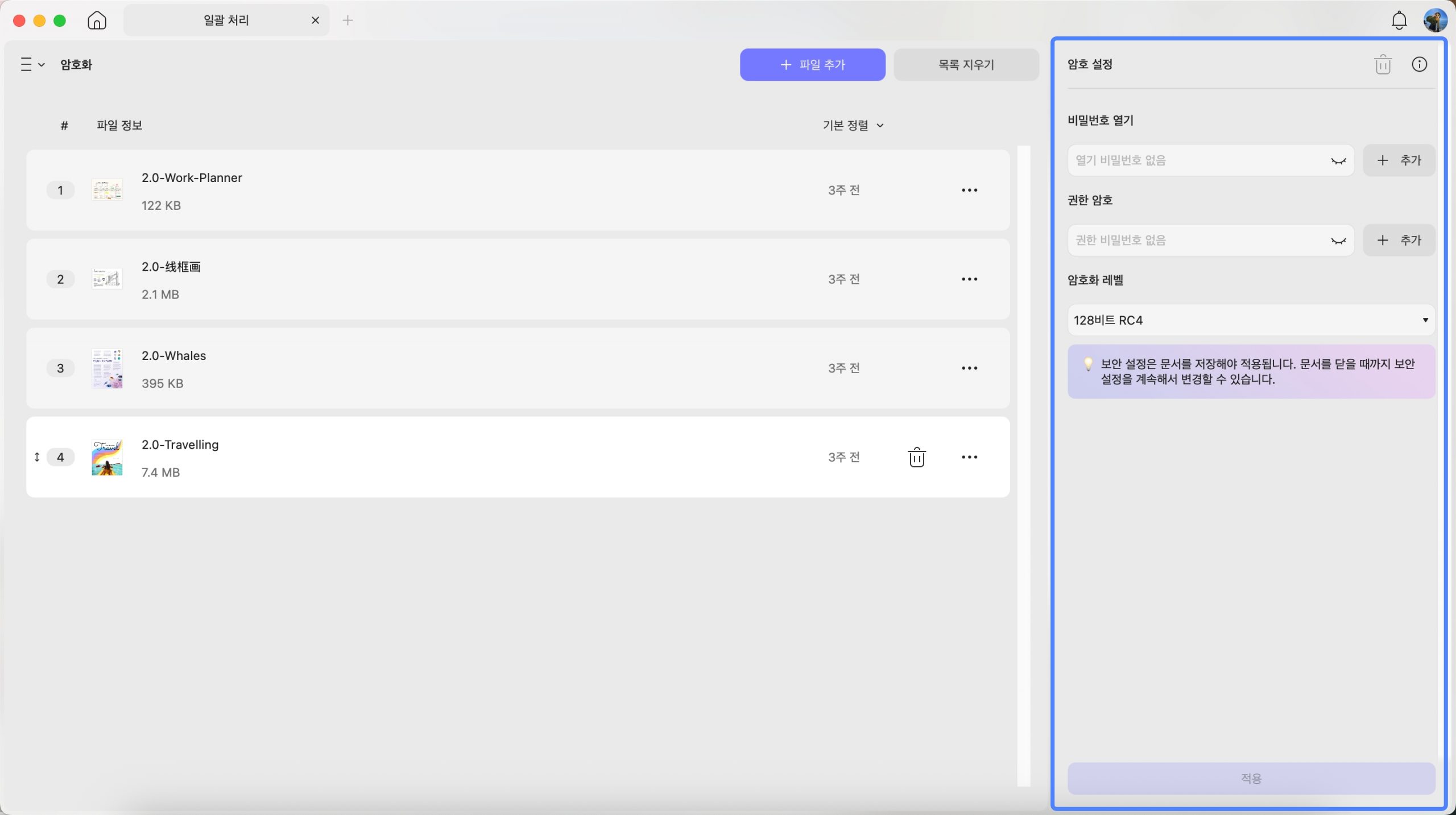Click the 목록 지우기 button
The height and width of the screenshot is (815, 1456).
(966, 65)
